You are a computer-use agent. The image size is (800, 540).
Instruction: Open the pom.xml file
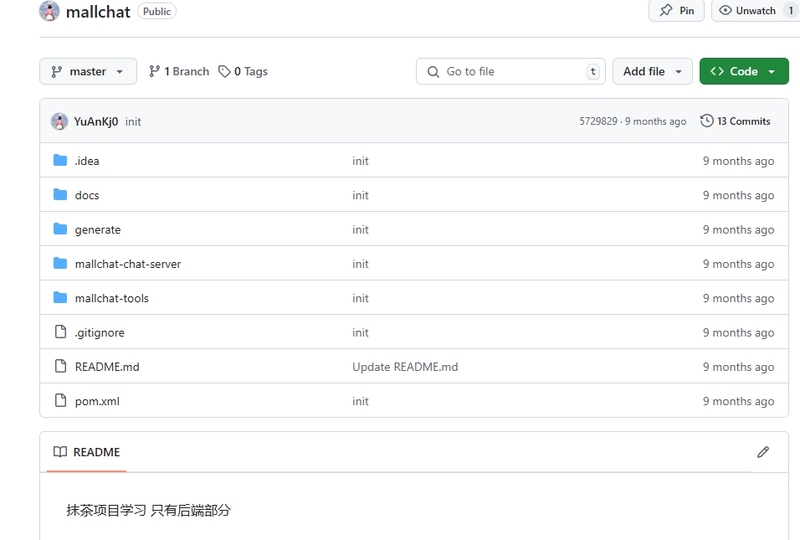click(x=97, y=401)
